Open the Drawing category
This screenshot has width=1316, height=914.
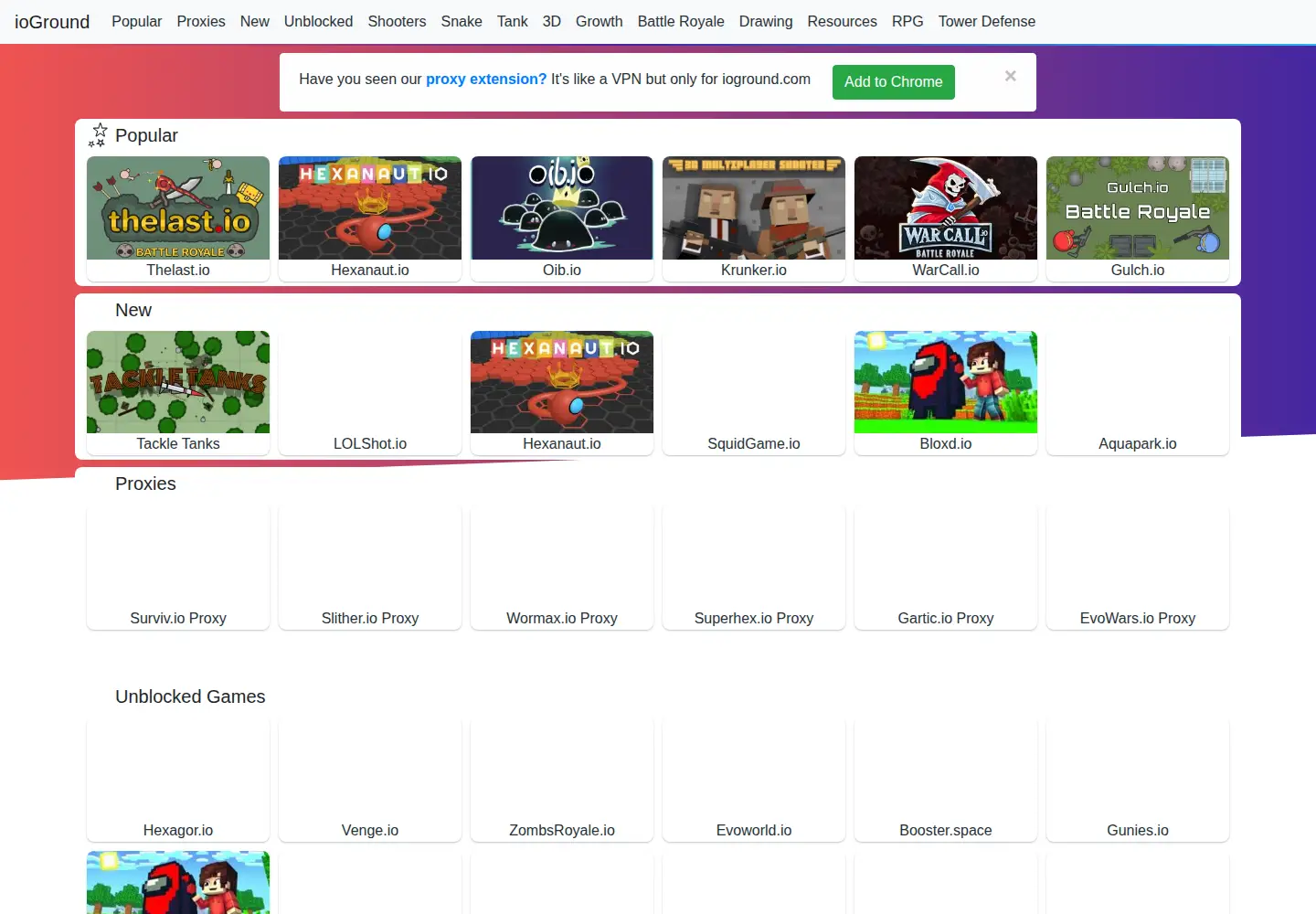pyautogui.click(x=766, y=21)
